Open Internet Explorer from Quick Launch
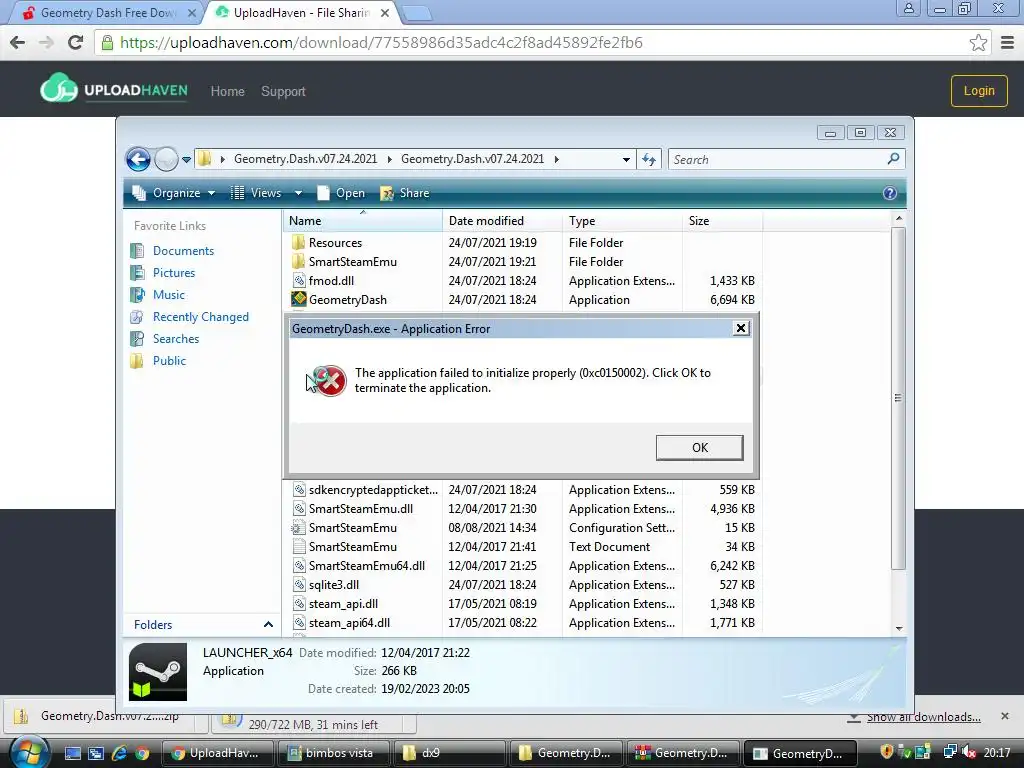The width and height of the screenshot is (1024, 768). (x=119, y=753)
